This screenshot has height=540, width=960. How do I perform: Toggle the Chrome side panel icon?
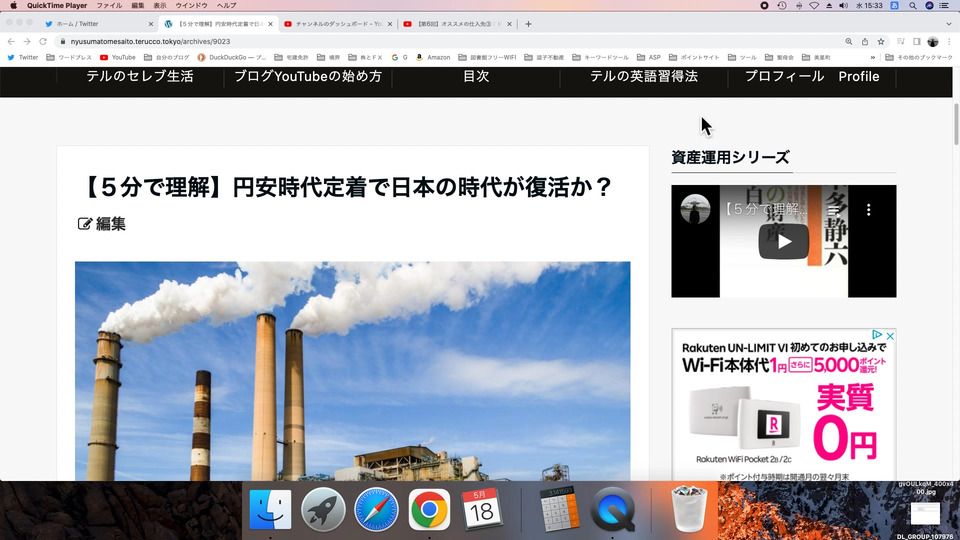[917, 42]
